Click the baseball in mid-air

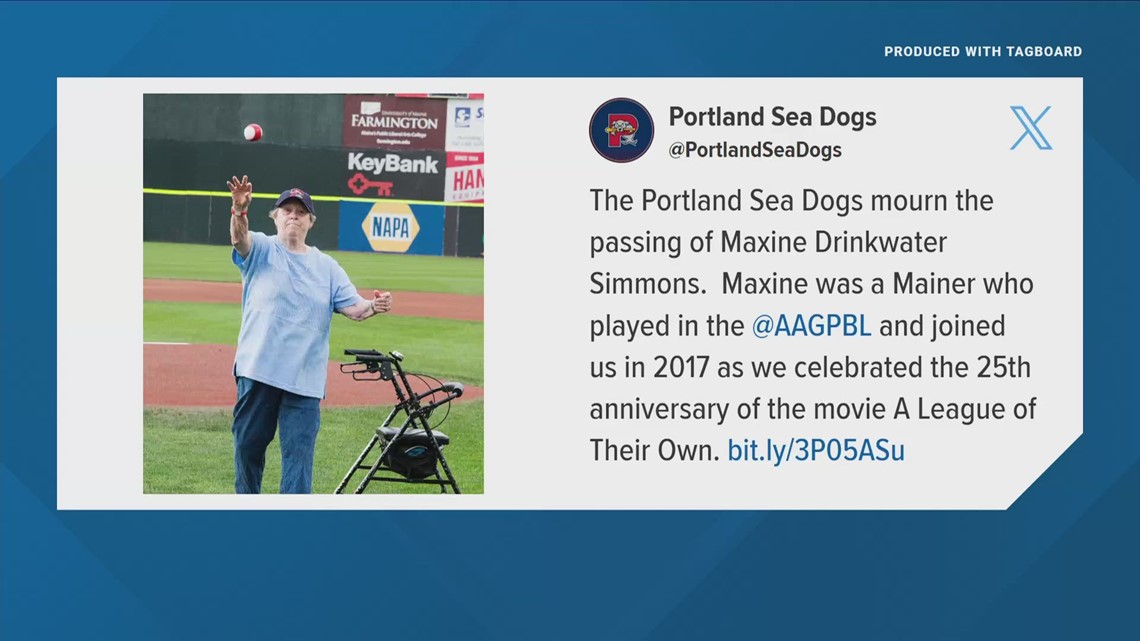[x=253, y=132]
